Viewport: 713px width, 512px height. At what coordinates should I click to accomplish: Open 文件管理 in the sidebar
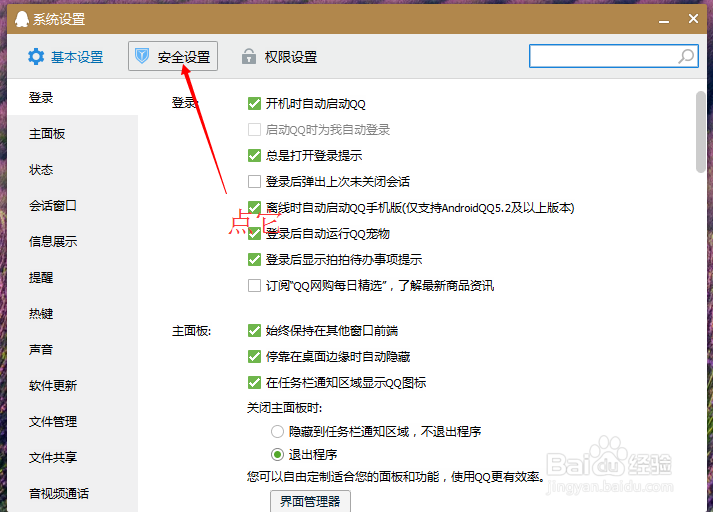coord(73,422)
